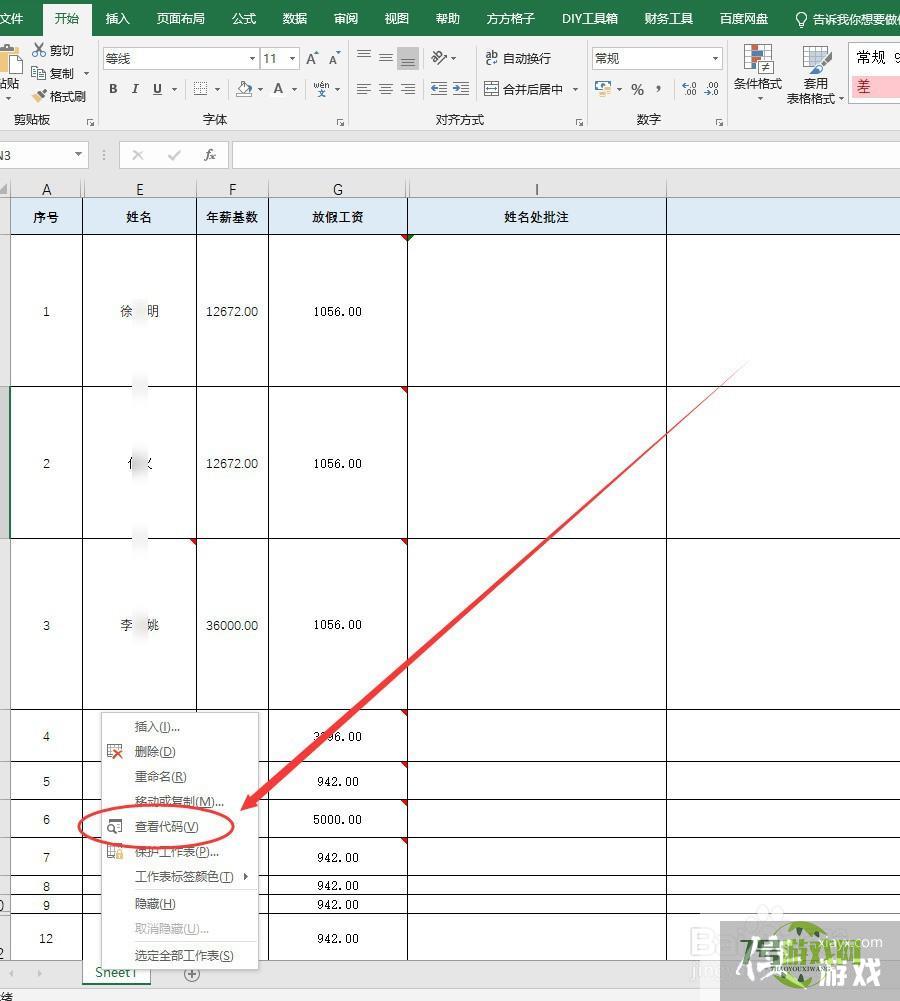The image size is (900, 1001).
Task: Open the font size 11 dropdown
Action: 292,59
